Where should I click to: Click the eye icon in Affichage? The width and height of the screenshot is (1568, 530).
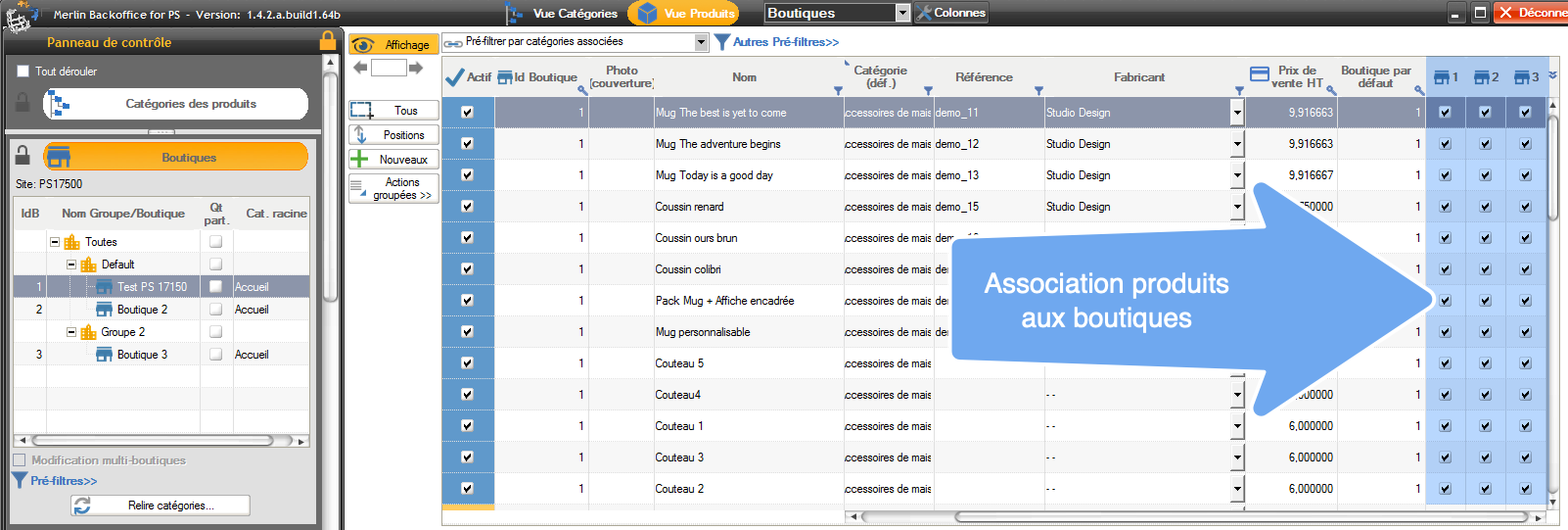(x=363, y=45)
